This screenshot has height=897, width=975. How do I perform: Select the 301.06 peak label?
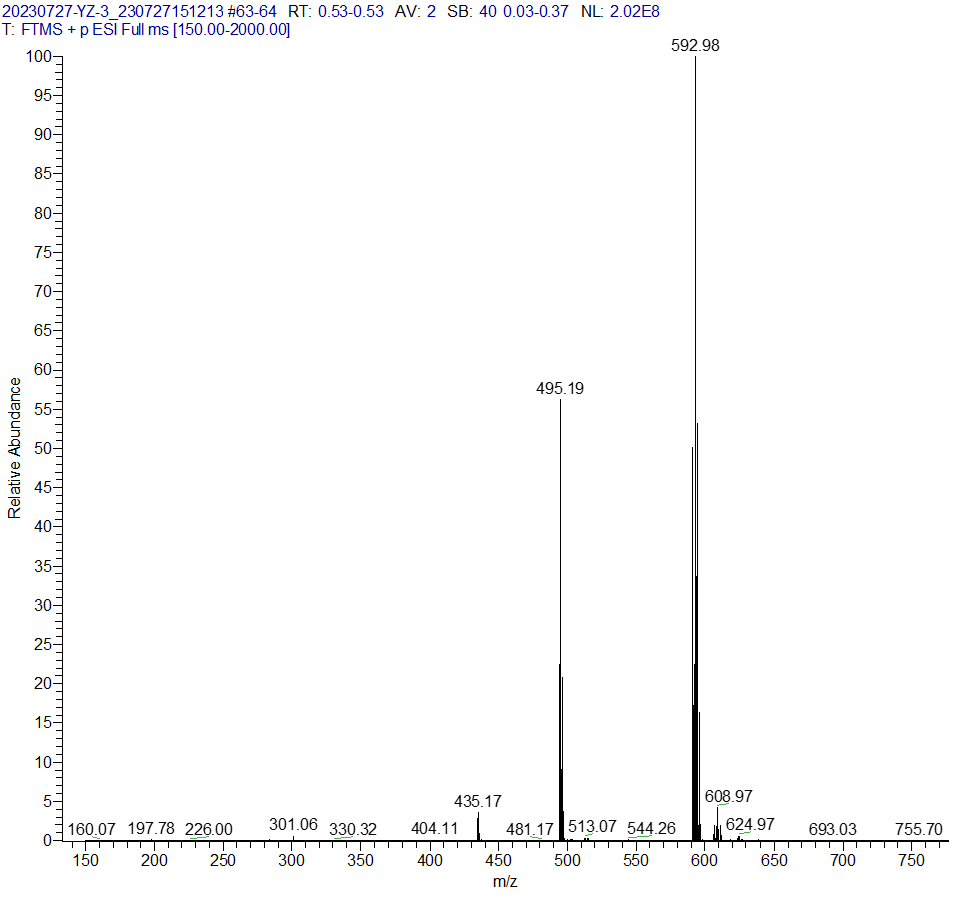293,825
